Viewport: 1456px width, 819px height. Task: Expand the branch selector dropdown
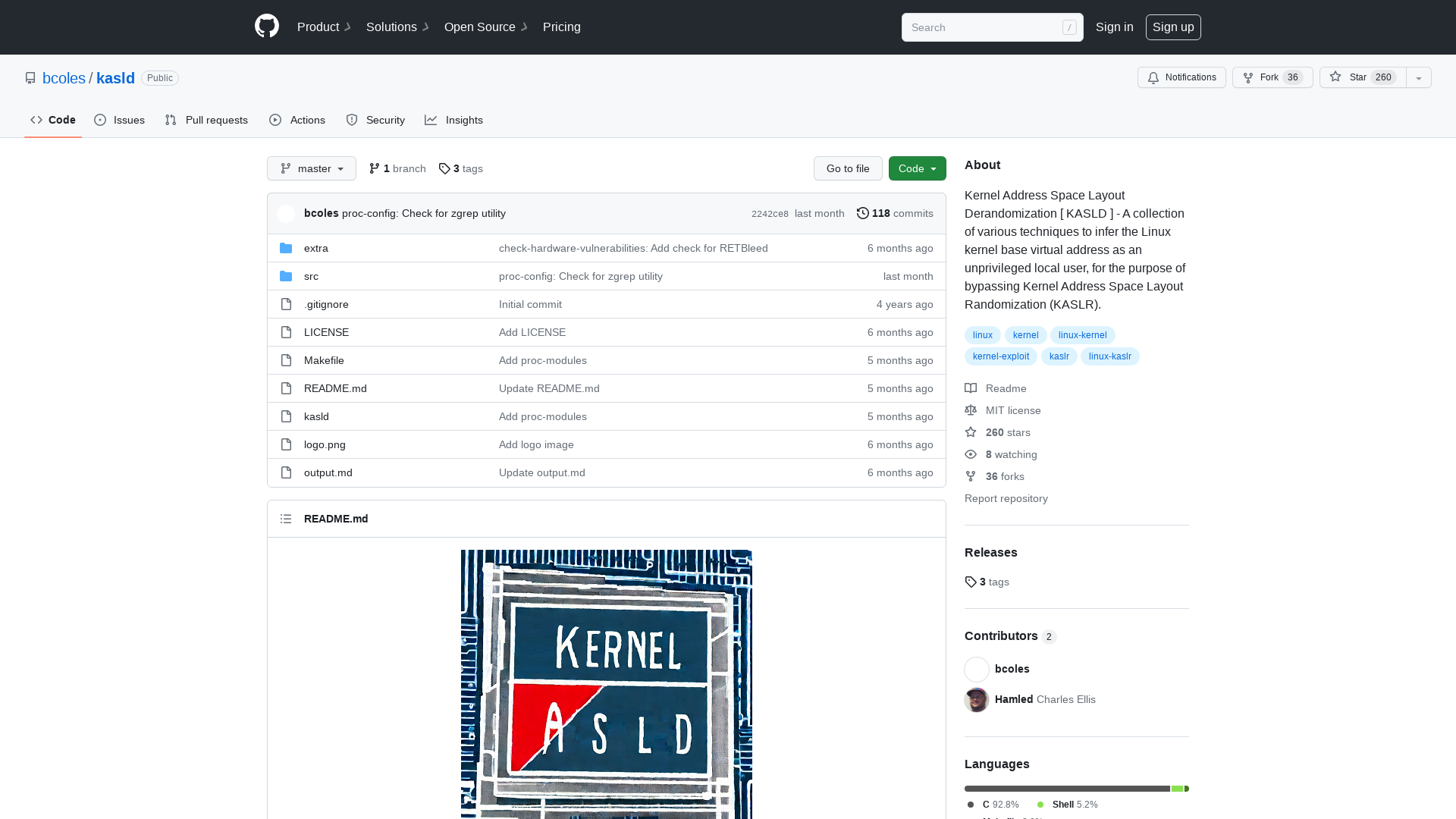point(311,168)
